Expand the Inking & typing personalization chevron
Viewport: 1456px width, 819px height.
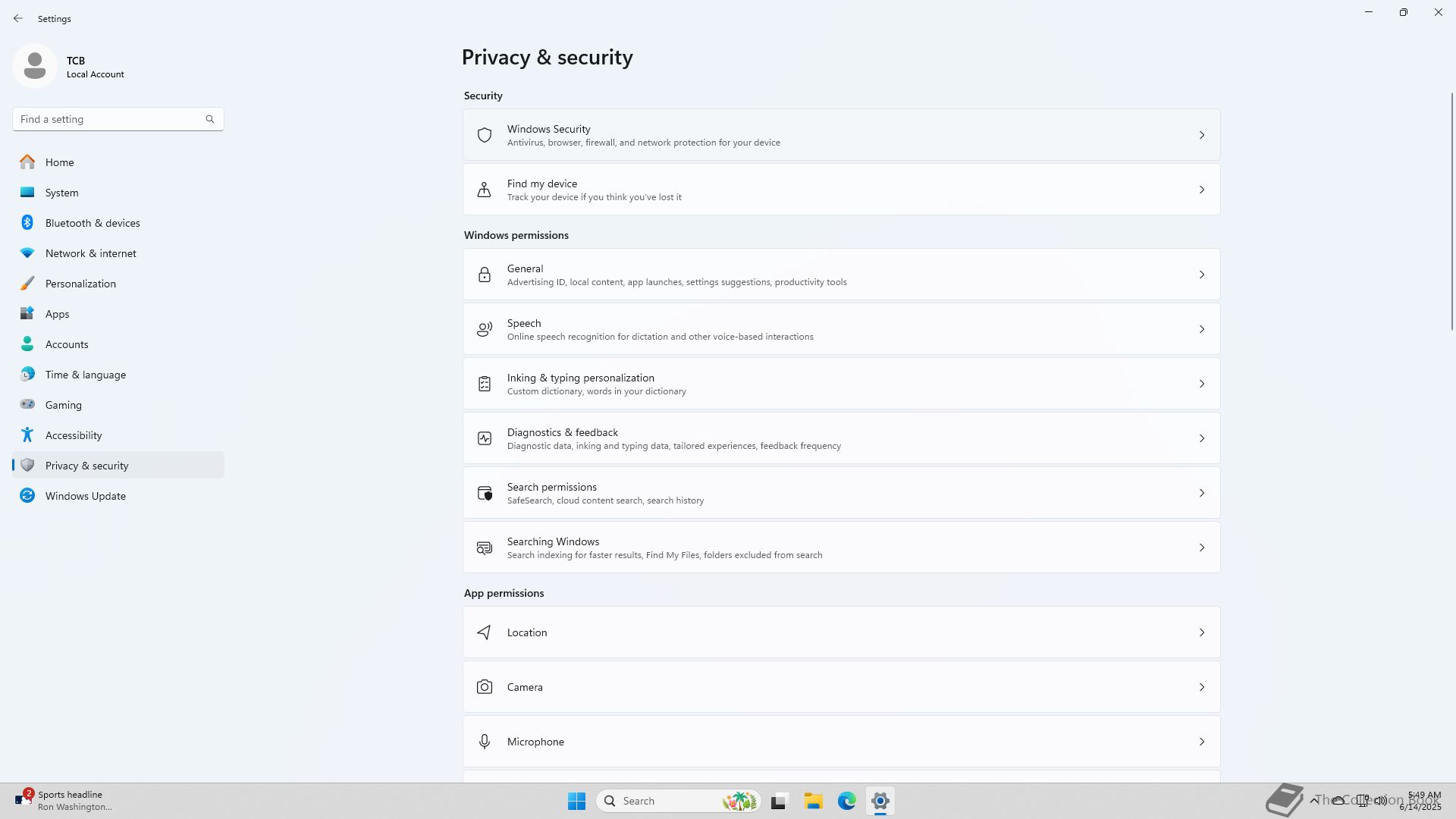click(1201, 384)
